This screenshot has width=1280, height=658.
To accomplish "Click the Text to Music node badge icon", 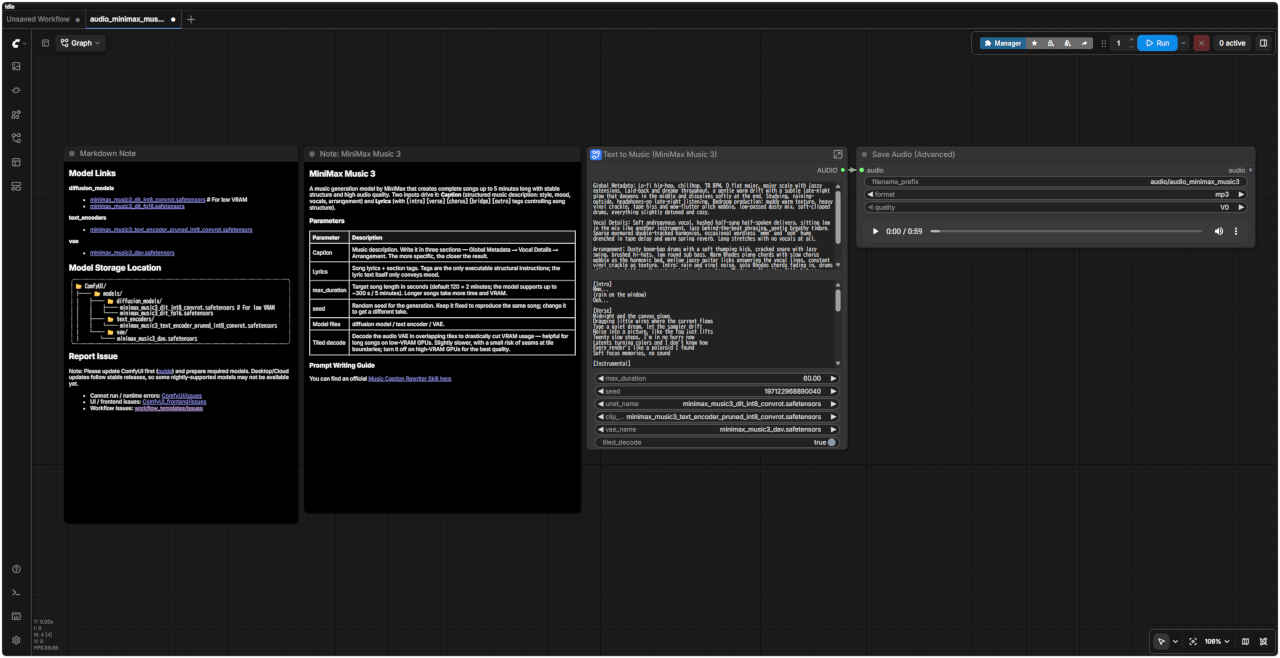I will coord(596,154).
